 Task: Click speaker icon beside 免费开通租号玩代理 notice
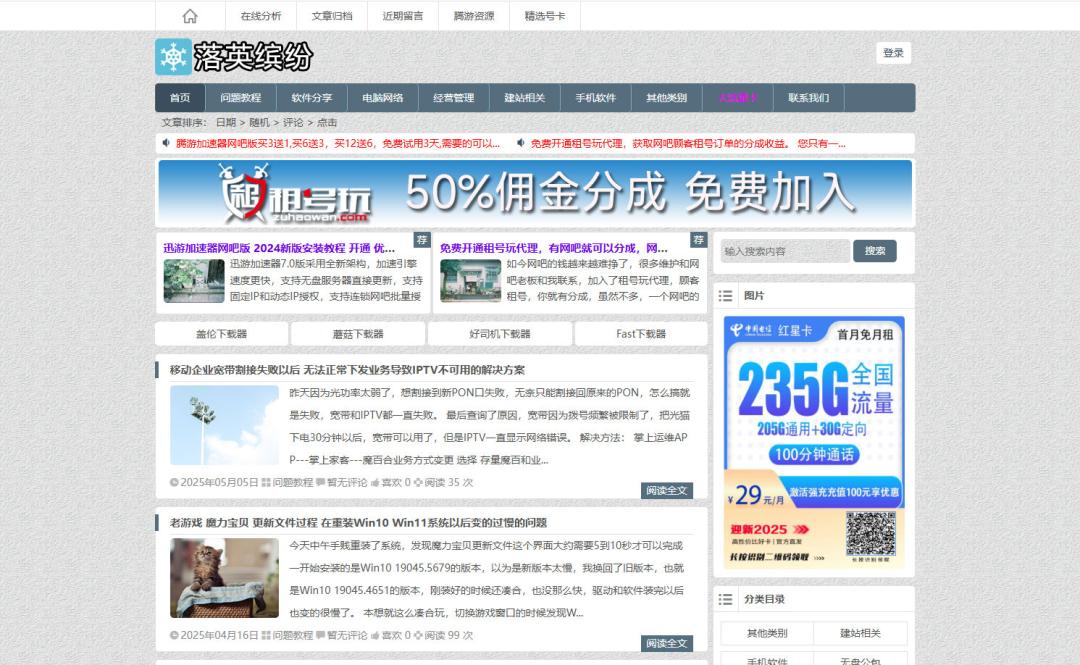tap(521, 143)
